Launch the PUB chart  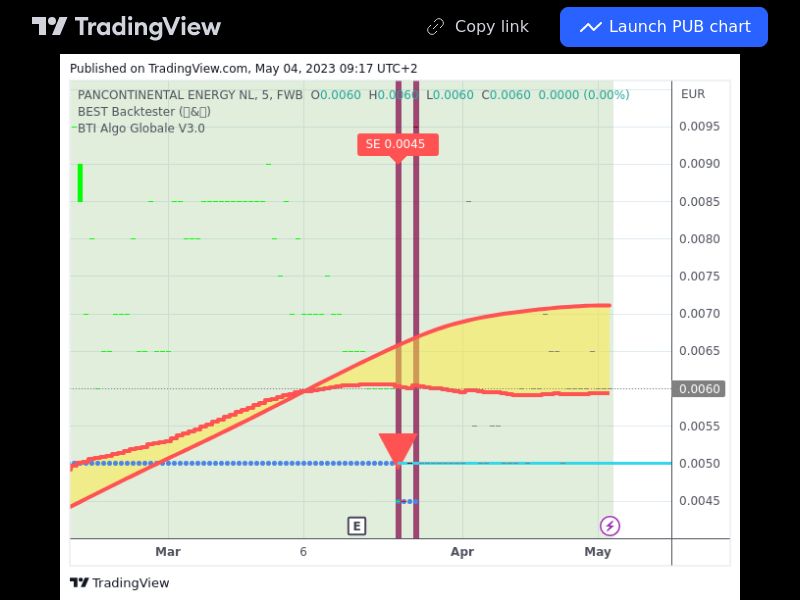click(664, 27)
